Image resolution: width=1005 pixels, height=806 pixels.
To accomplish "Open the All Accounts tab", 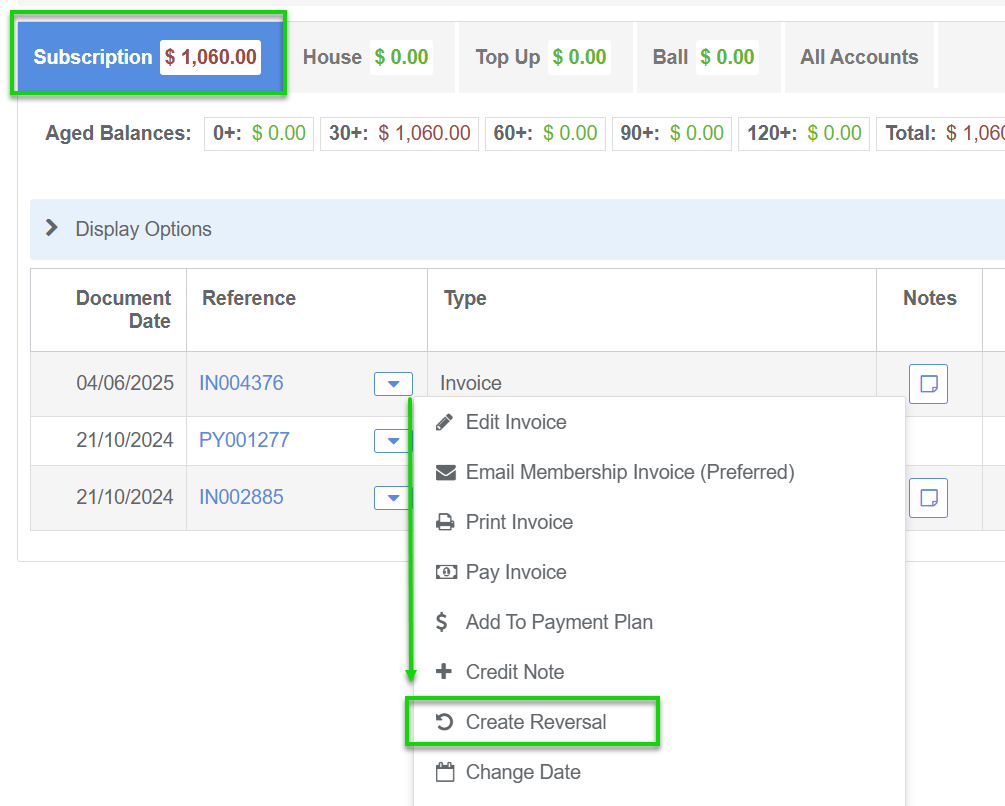I will click(x=859, y=57).
